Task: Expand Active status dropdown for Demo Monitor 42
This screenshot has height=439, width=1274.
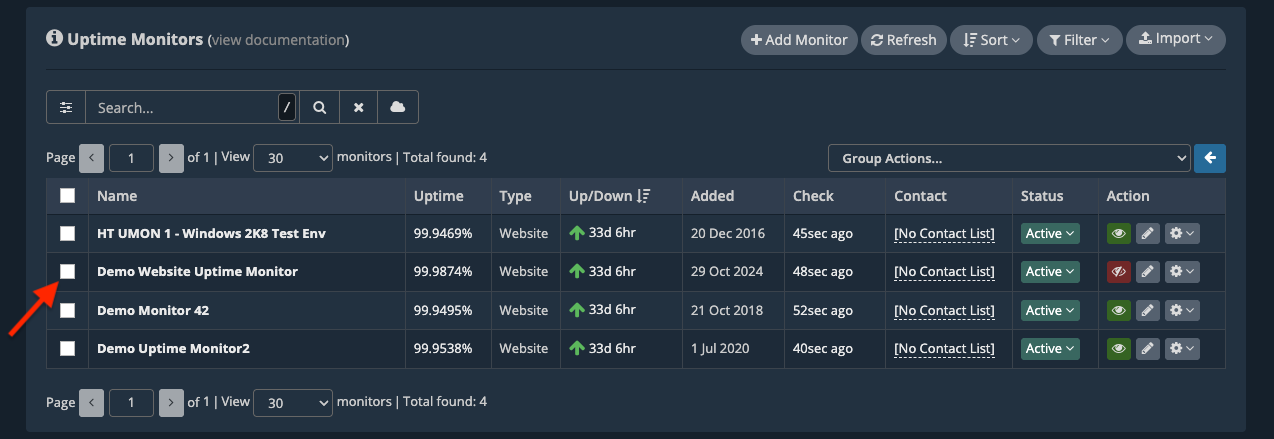Action: coord(1049,310)
